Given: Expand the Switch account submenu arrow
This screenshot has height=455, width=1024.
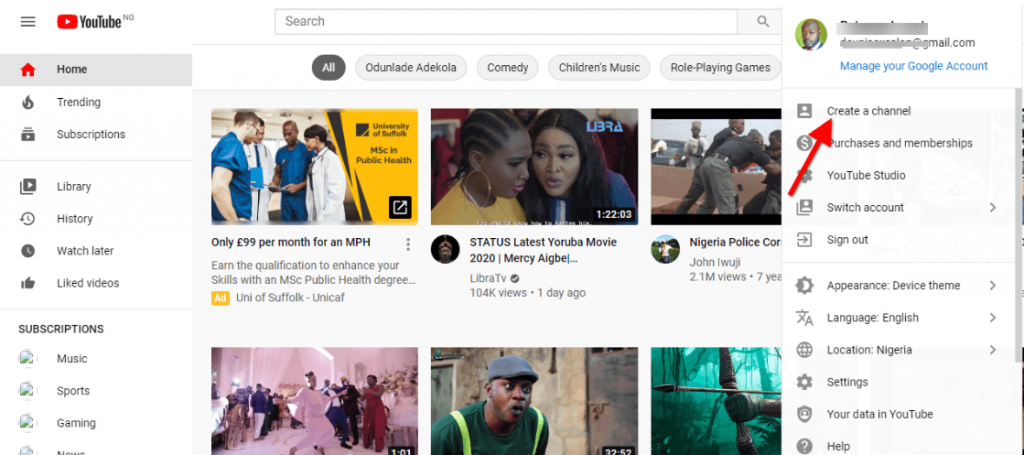Looking at the screenshot, I should (x=992, y=208).
